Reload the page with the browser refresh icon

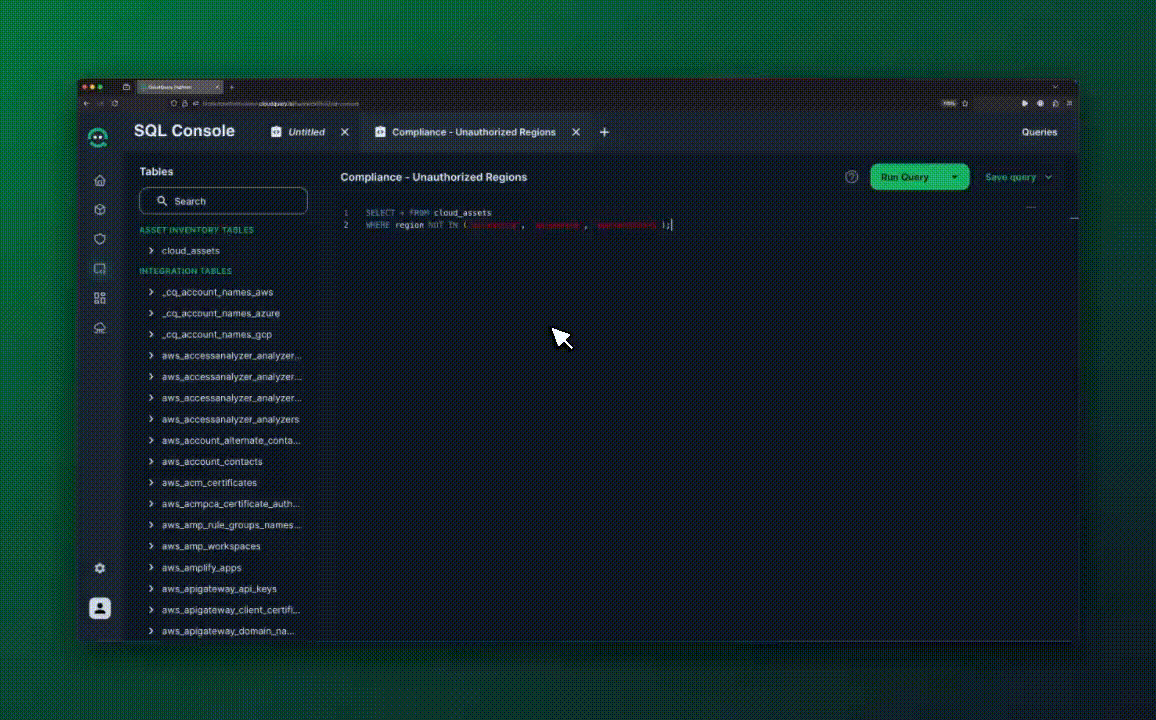115,104
